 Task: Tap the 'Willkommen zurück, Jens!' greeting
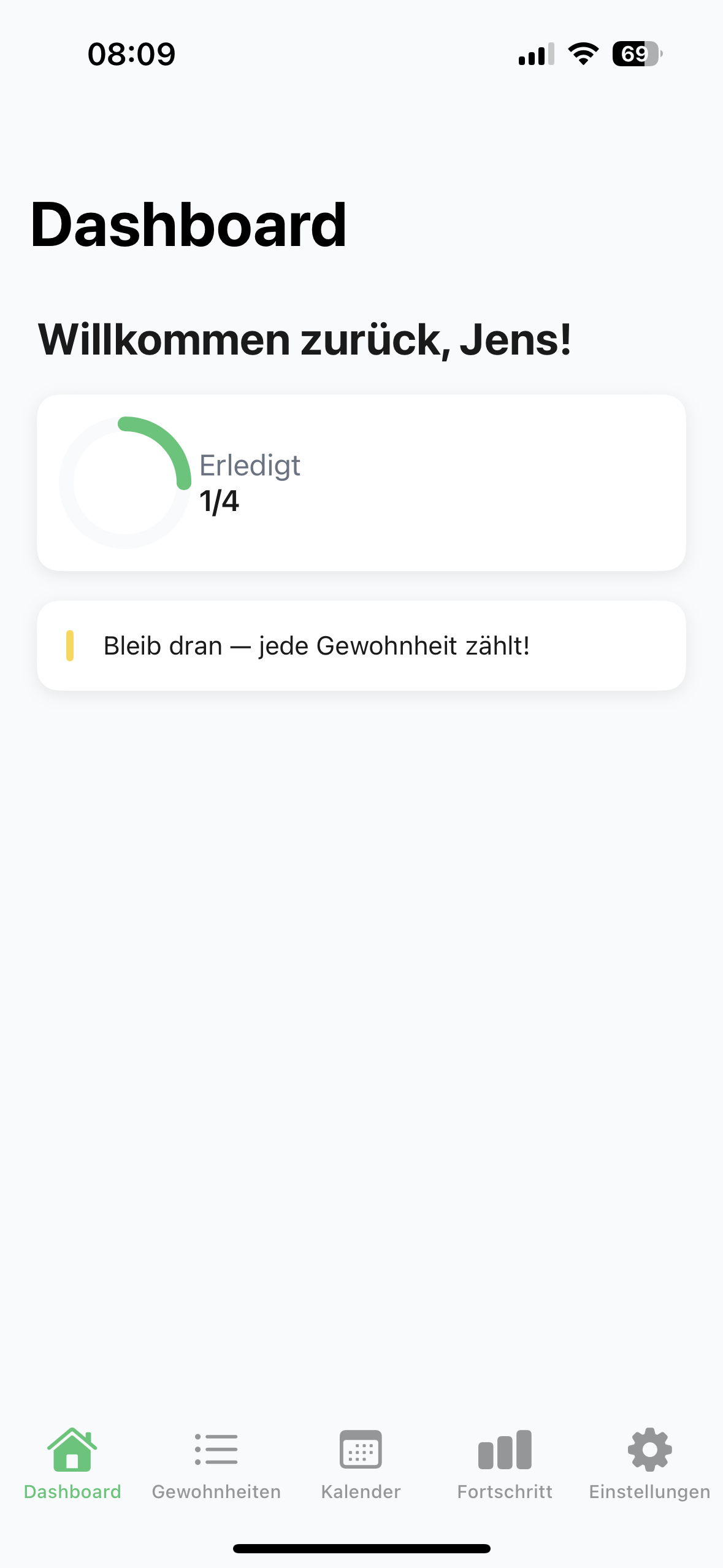point(305,339)
